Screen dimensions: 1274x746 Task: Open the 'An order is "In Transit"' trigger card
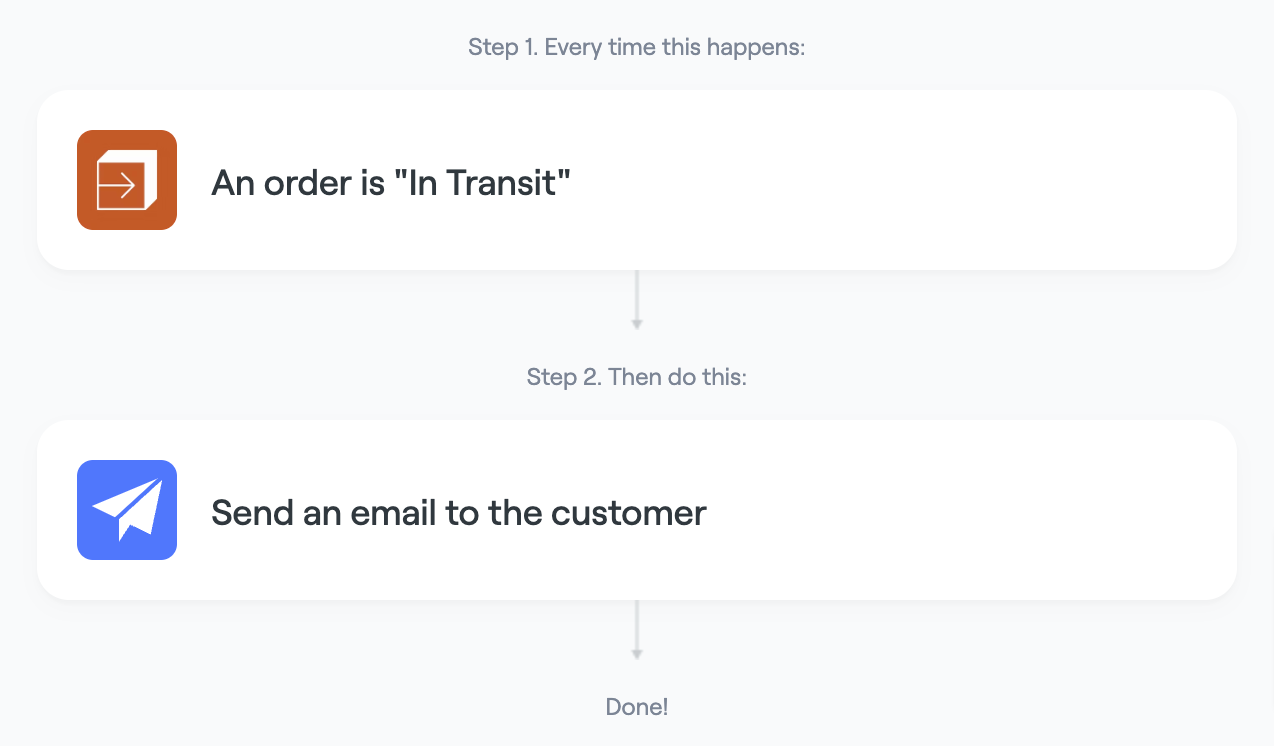pyautogui.click(x=637, y=180)
